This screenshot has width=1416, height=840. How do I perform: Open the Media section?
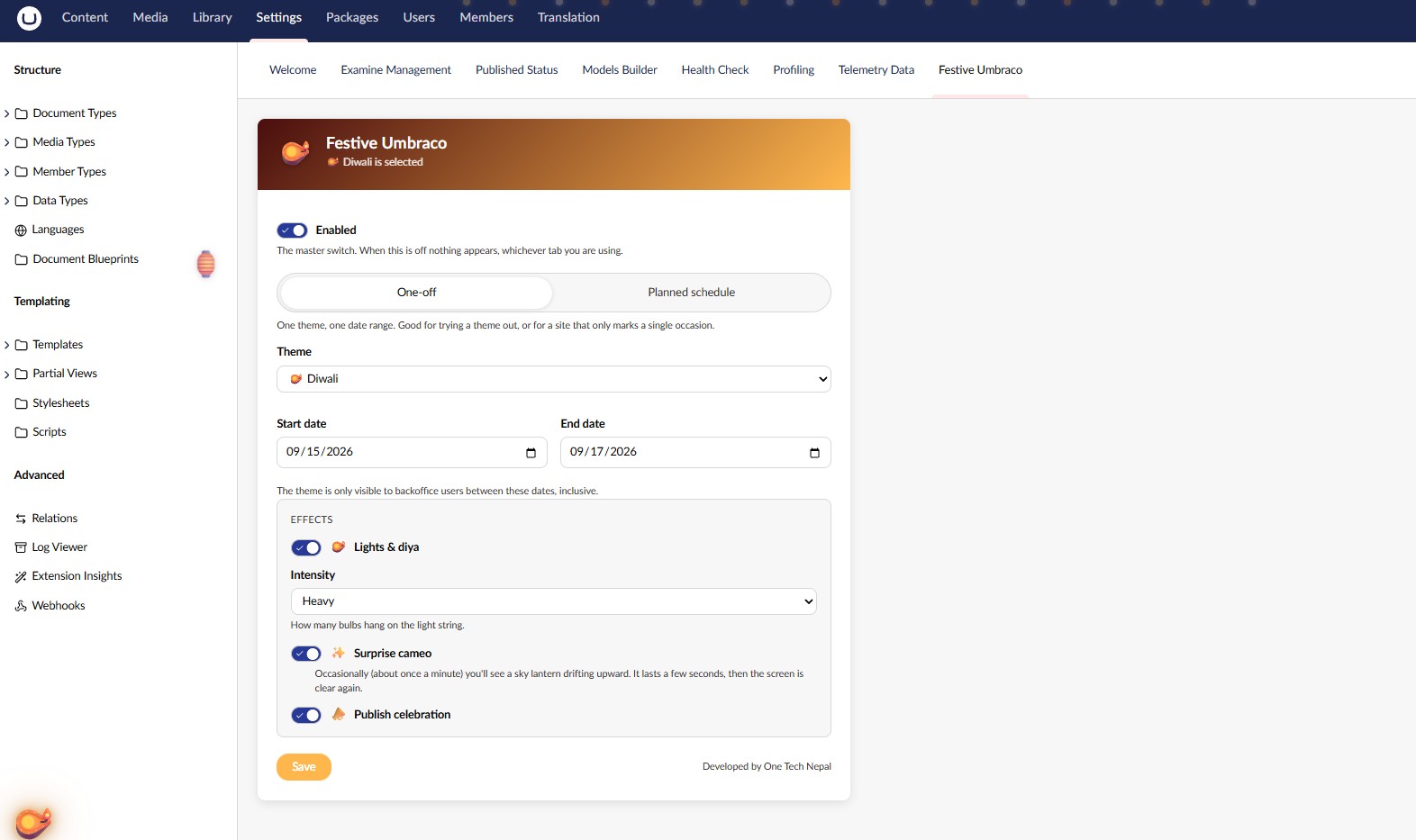[x=150, y=17]
